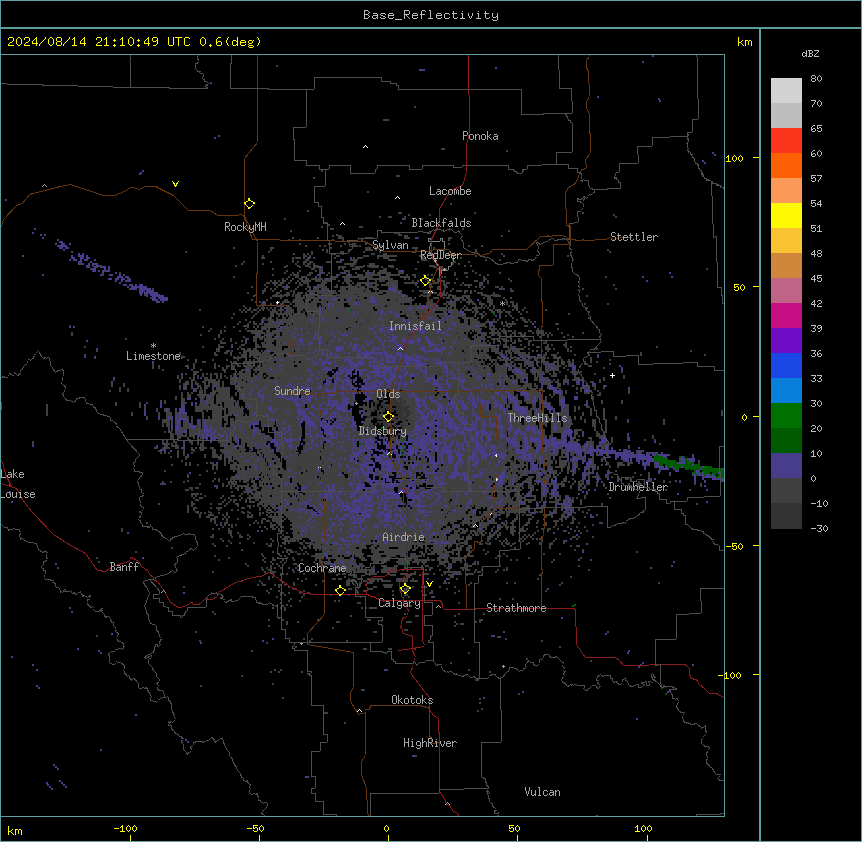Click the yellow diamond marker near RockyMH

[x=249, y=204]
